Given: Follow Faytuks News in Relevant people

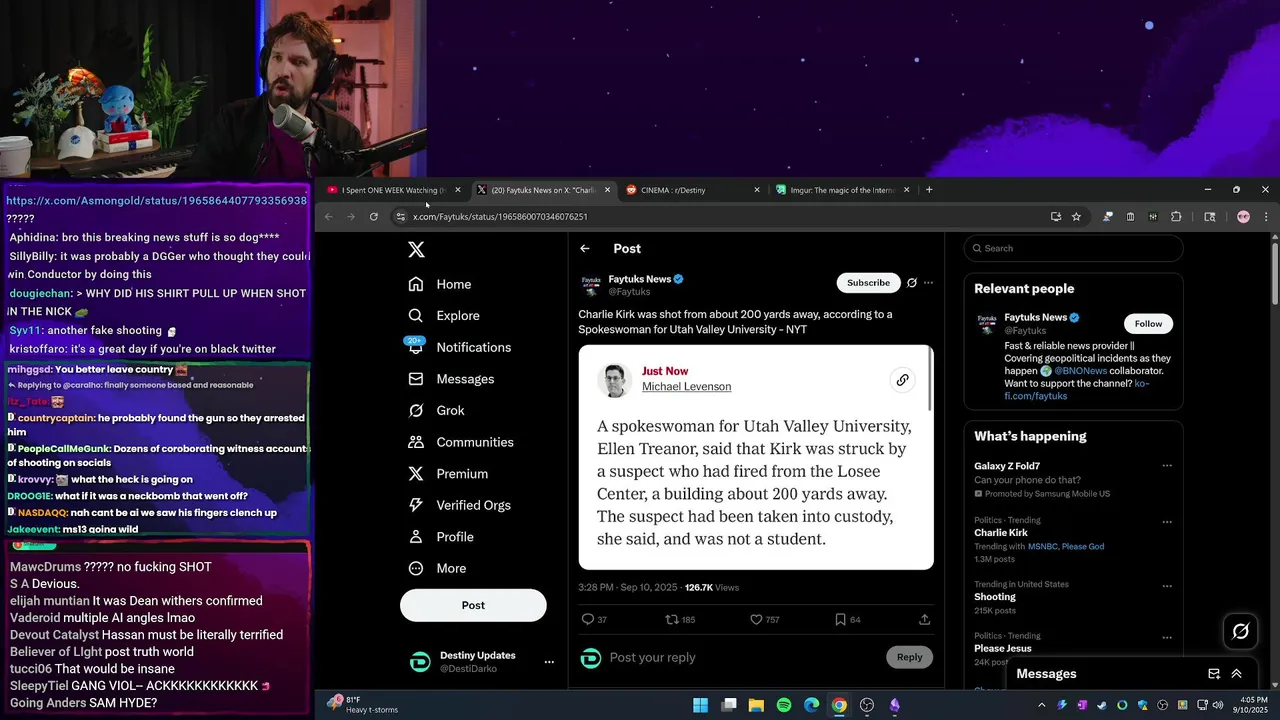Looking at the screenshot, I should 1148,324.
